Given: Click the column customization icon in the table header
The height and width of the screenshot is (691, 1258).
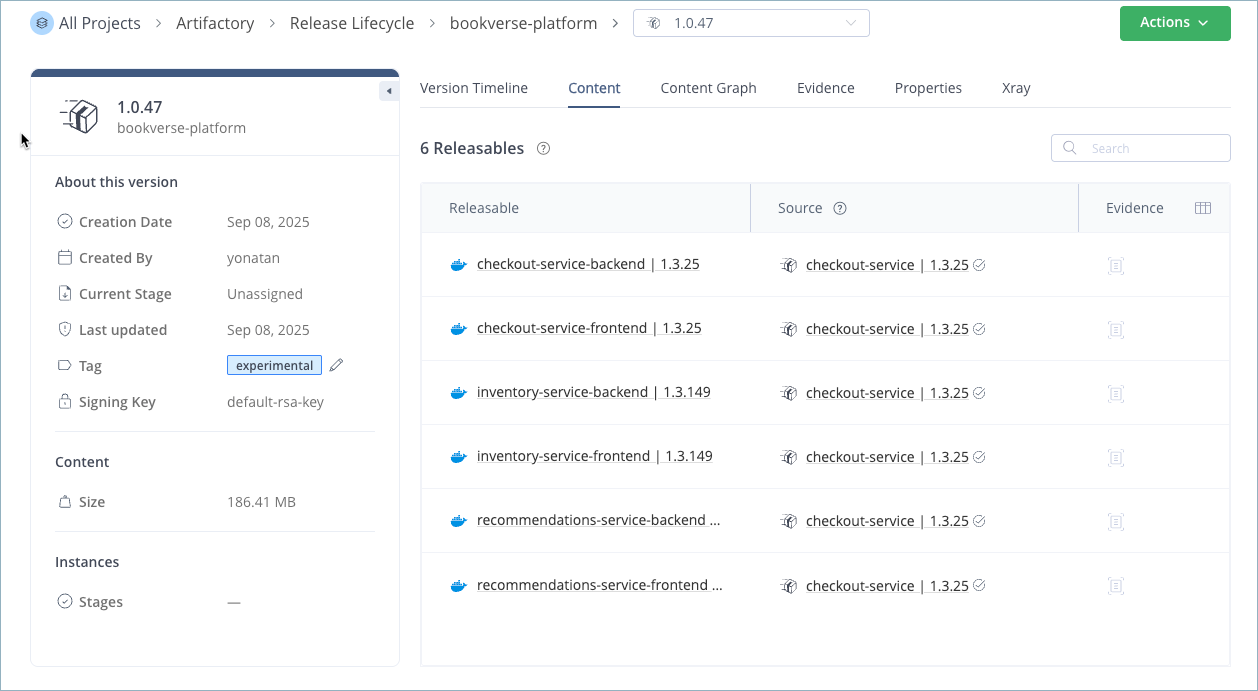Looking at the screenshot, I should click(1203, 207).
